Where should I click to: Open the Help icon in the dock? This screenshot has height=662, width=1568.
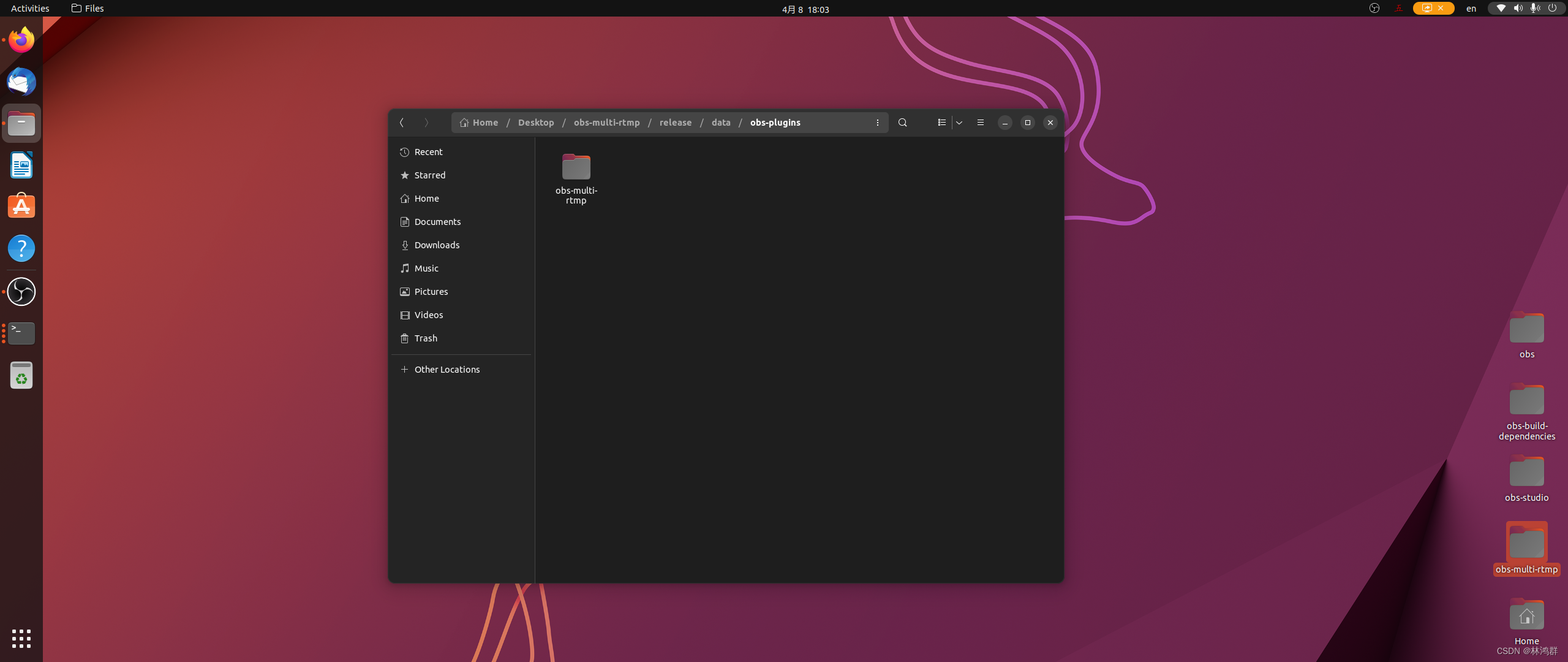coord(21,248)
